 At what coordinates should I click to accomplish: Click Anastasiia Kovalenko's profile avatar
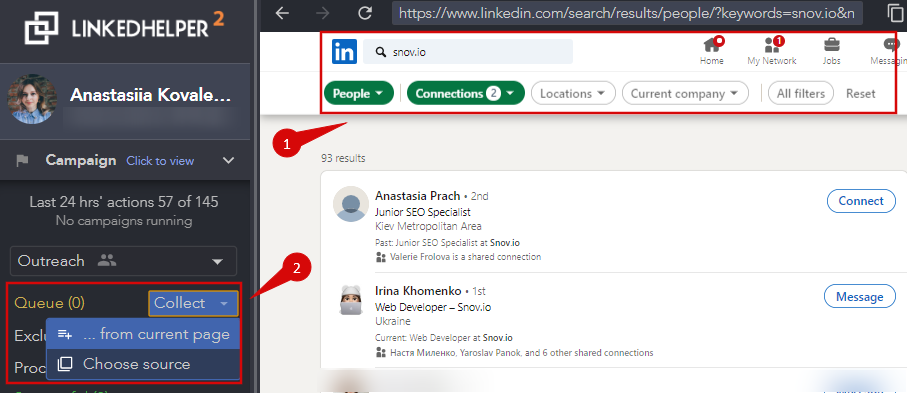point(32,99)
